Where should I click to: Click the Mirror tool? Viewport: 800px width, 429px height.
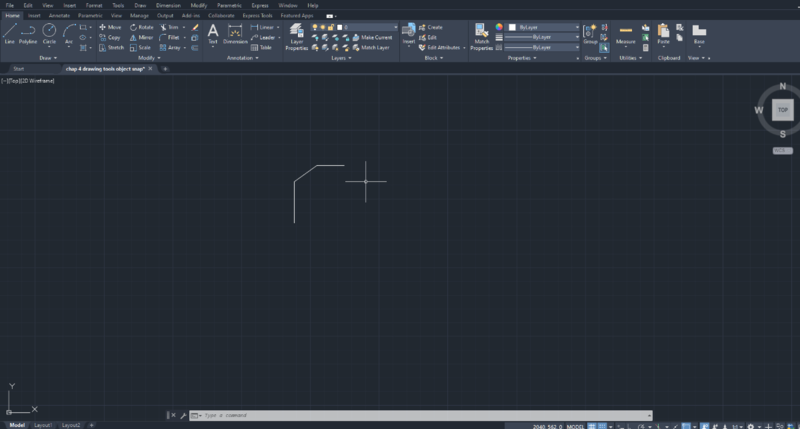[141, 37]
